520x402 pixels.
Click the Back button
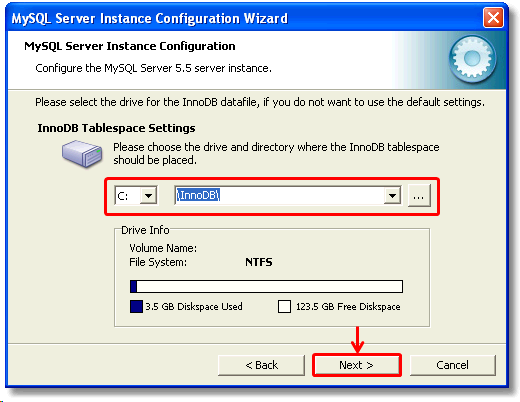(261, 365)
